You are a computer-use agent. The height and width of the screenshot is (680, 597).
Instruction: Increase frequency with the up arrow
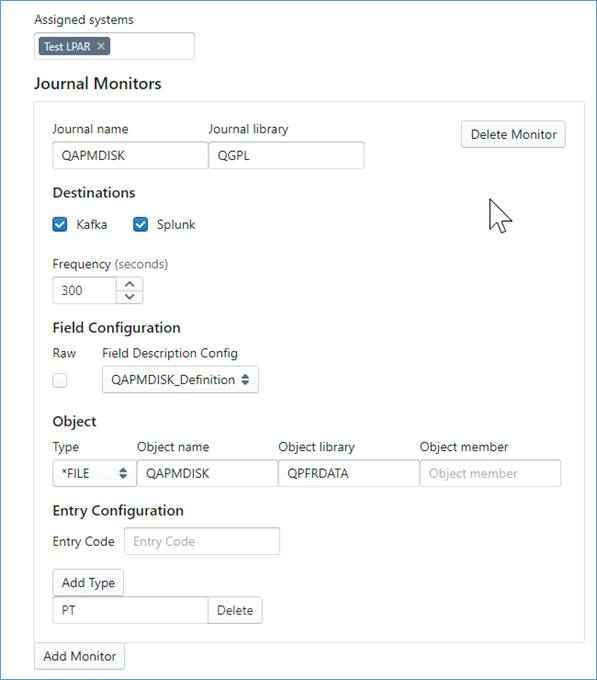(129, 284)
